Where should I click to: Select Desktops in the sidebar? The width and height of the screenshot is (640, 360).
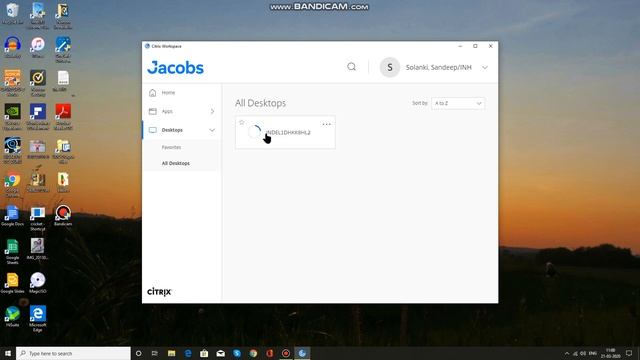click(x=172, y=130)
